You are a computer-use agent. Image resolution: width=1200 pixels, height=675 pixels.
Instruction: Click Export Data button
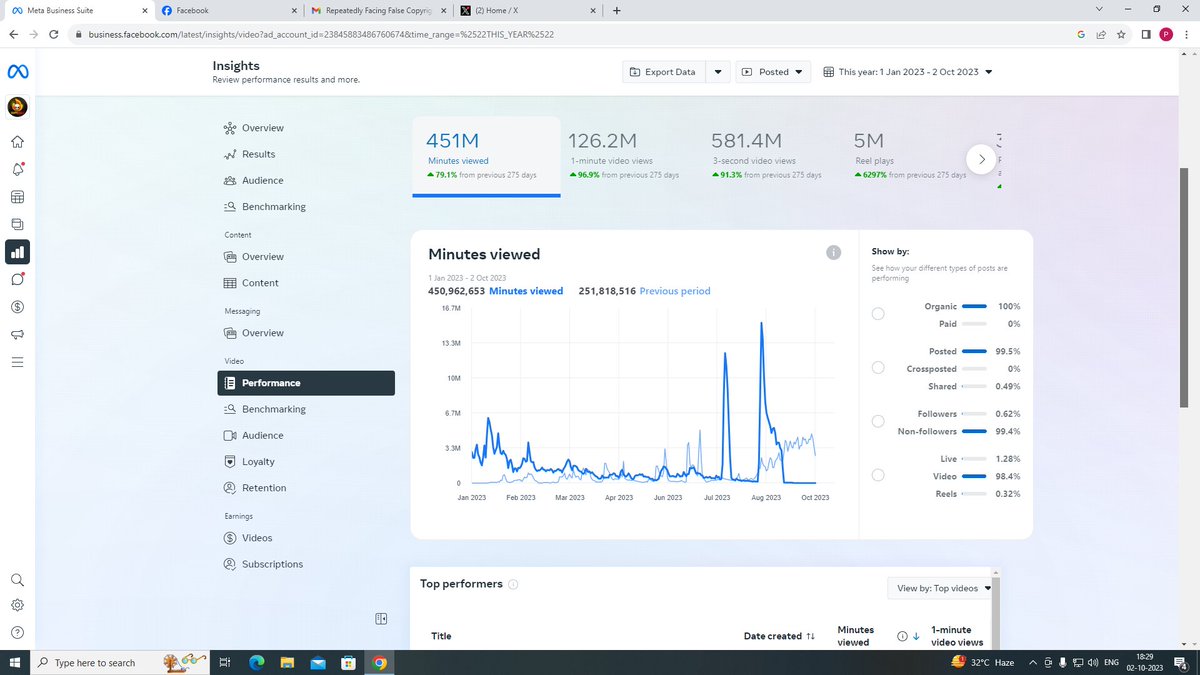pos(664,72)
